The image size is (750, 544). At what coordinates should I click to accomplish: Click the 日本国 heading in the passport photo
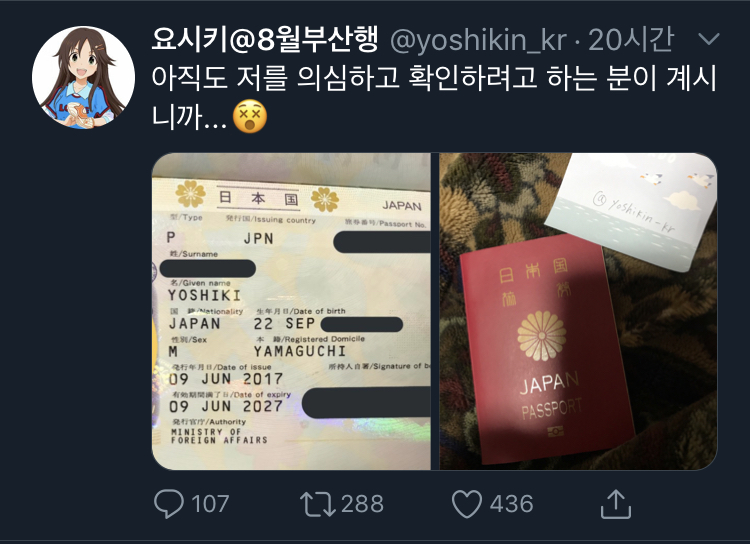pos(258,198)
